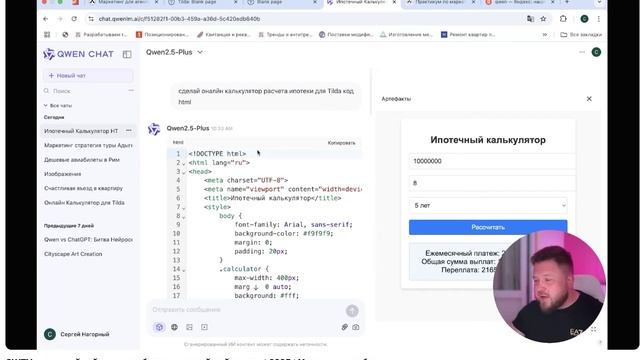Click the interest rate field showing 8
Viewport: 640px width, 360px height.
tap(492, 183)
